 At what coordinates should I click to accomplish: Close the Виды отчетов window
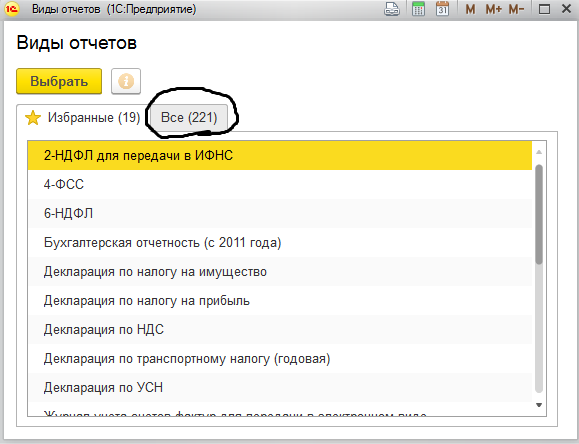[566, 8]
